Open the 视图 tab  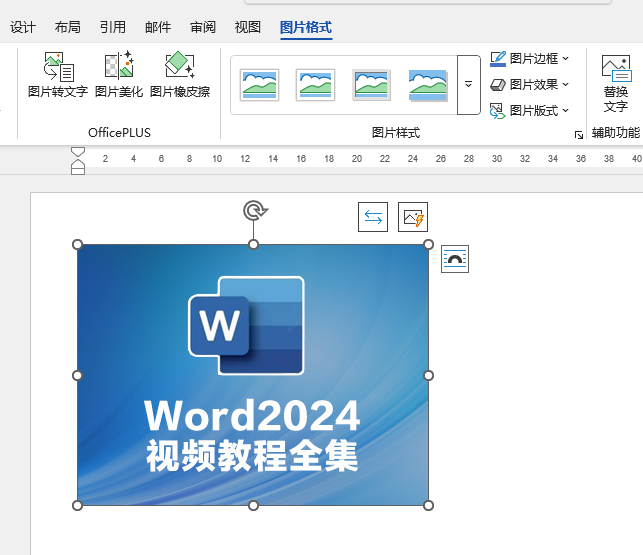click(248, 27)
